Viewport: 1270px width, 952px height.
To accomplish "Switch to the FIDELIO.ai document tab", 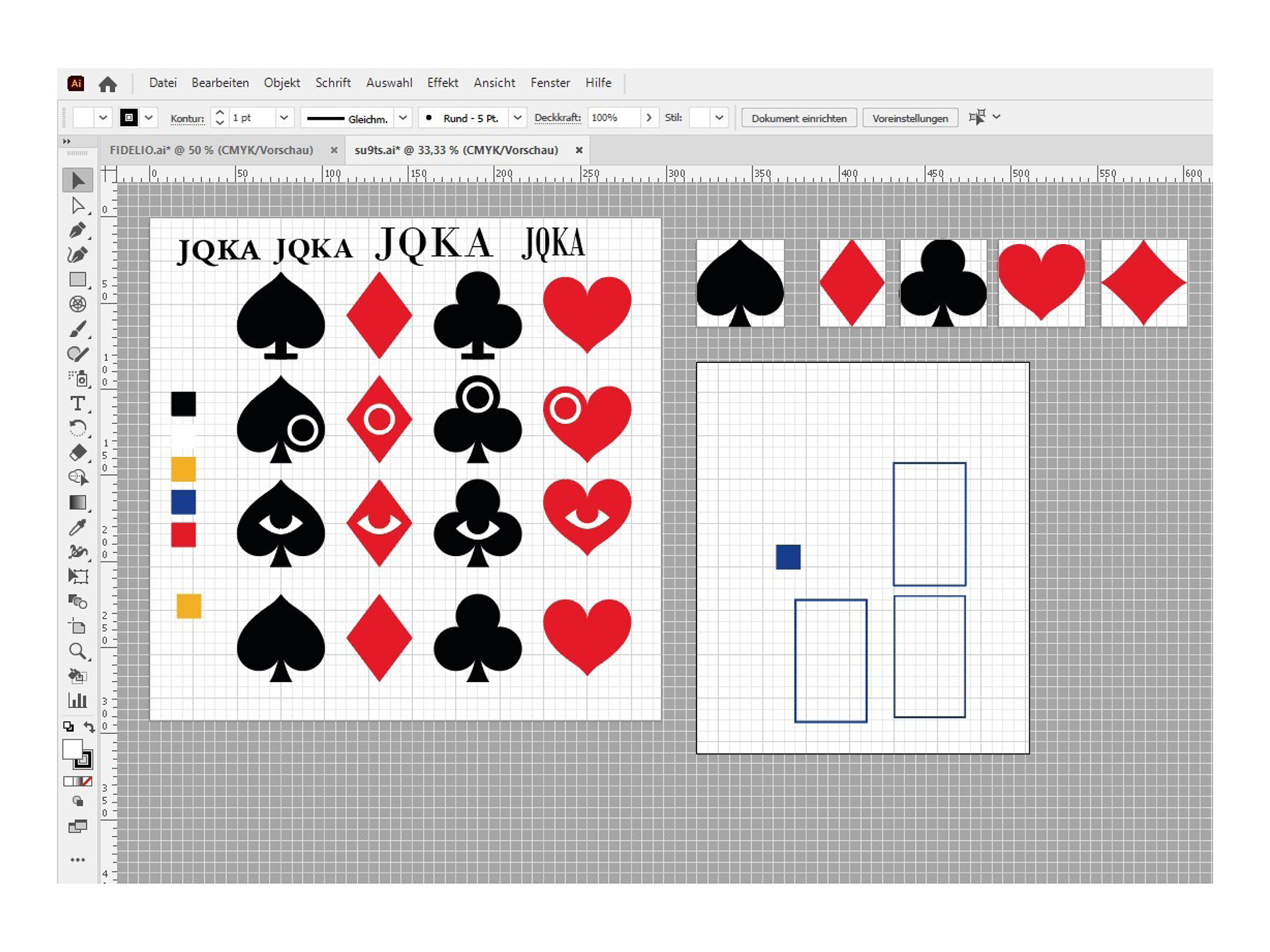I will click(x=211, y=150).
